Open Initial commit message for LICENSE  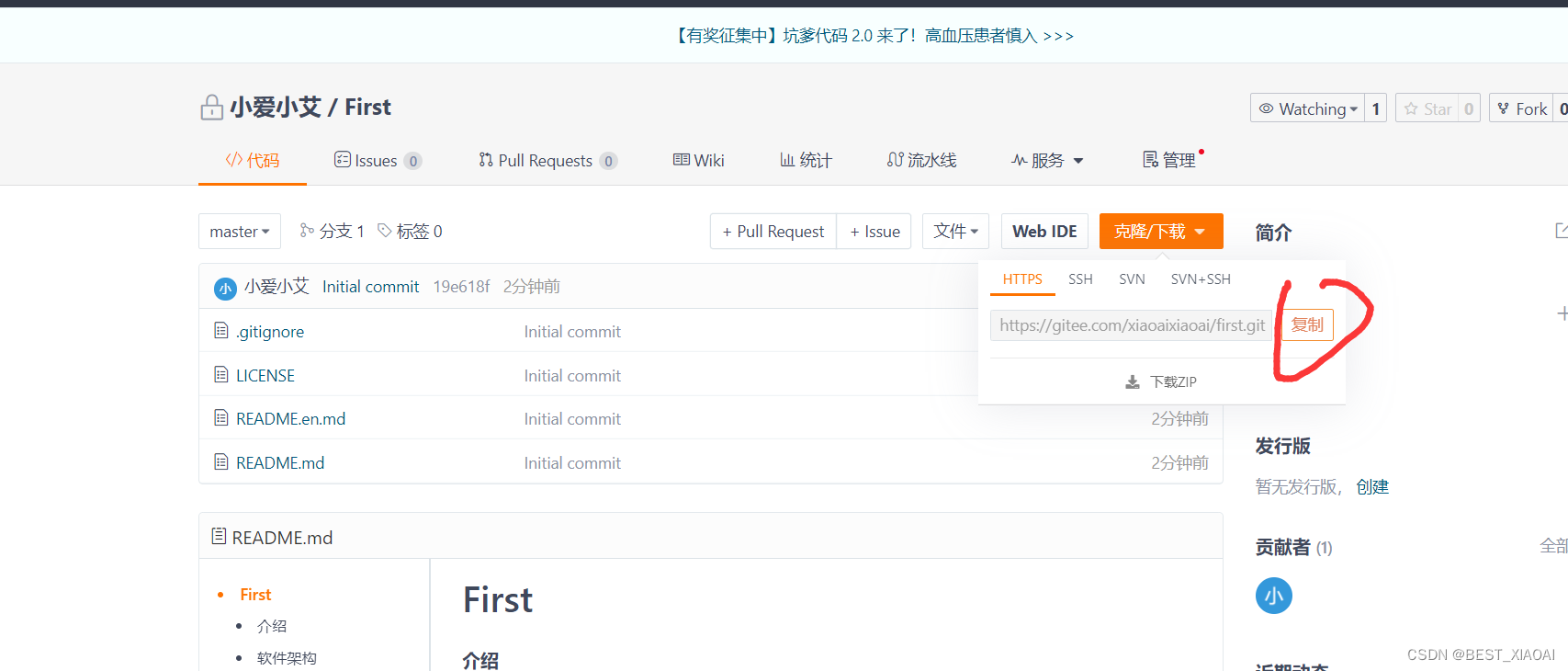(x=572, y=376)
